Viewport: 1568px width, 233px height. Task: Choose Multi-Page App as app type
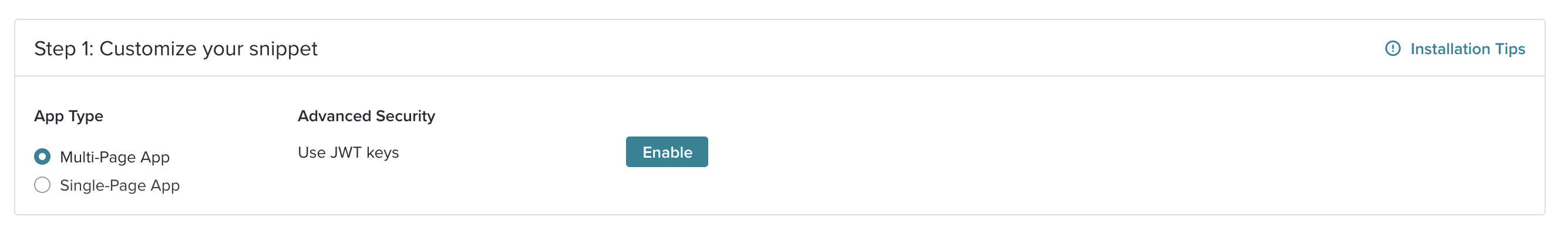(42, 157)
